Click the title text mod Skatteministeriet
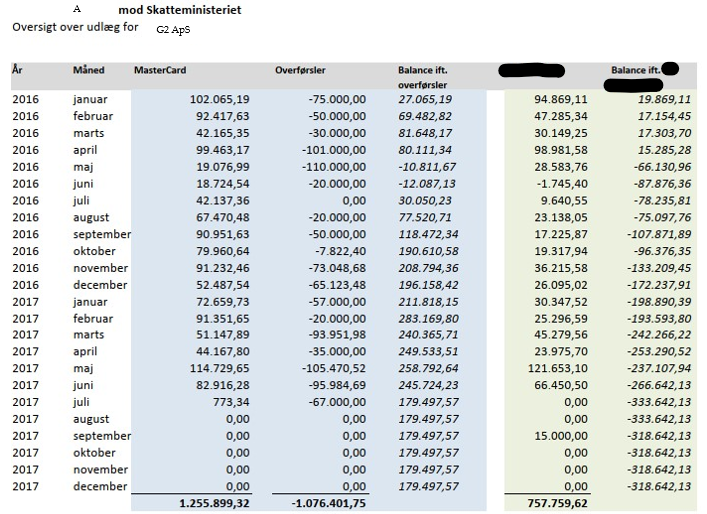707x514 pixels. pos(179,10)
